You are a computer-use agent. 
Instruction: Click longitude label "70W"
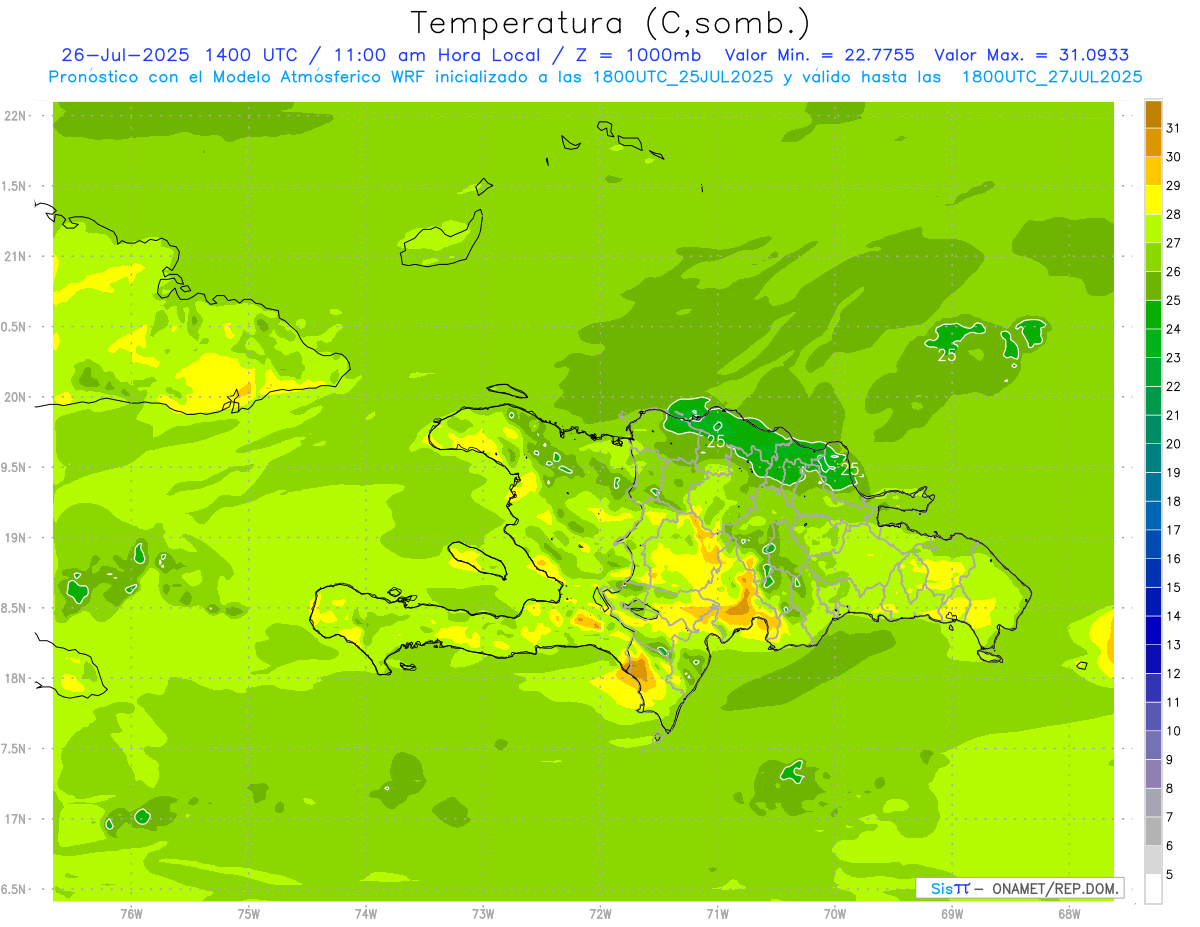(835, 914)
